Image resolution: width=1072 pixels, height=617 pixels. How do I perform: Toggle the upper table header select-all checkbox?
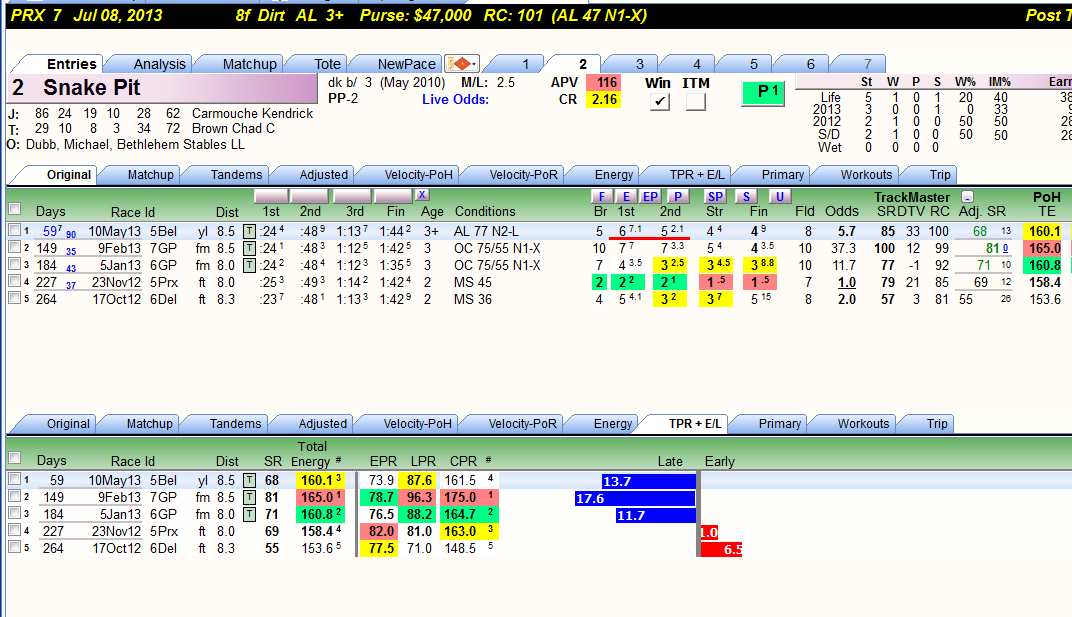click(x=14, y=209)
